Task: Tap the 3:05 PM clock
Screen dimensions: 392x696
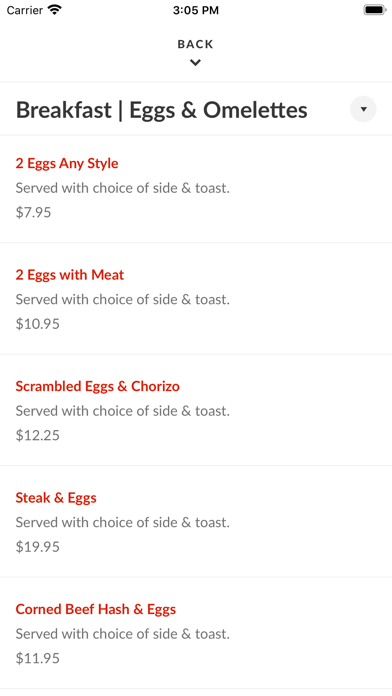Action: pyautogui.click(x=196, y=10)
